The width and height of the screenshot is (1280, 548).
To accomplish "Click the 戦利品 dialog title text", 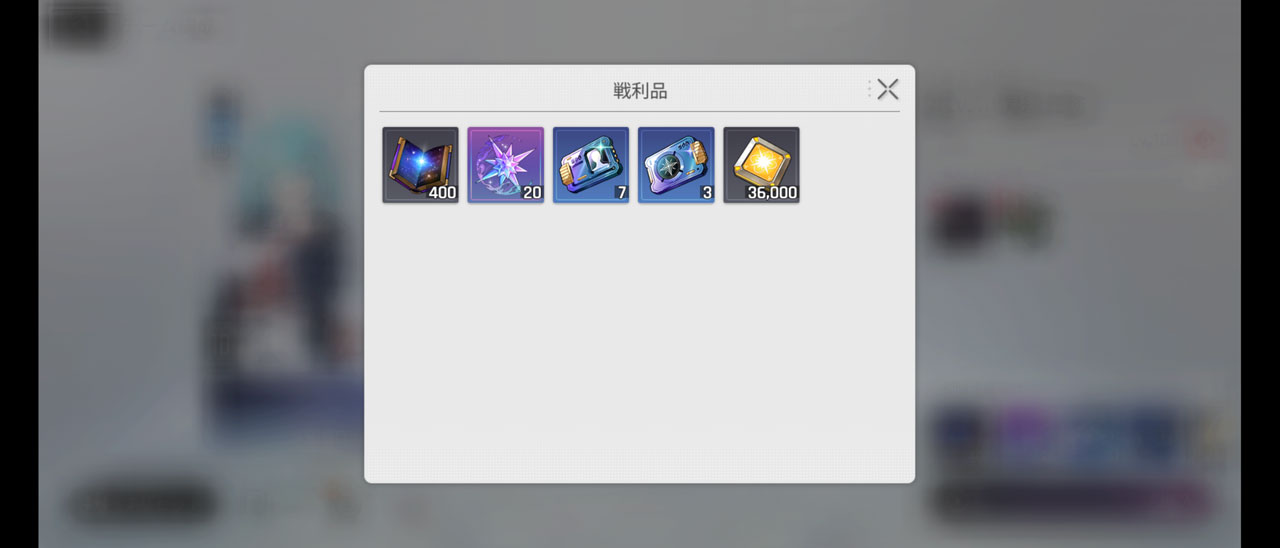I will (x=640, y=91).
